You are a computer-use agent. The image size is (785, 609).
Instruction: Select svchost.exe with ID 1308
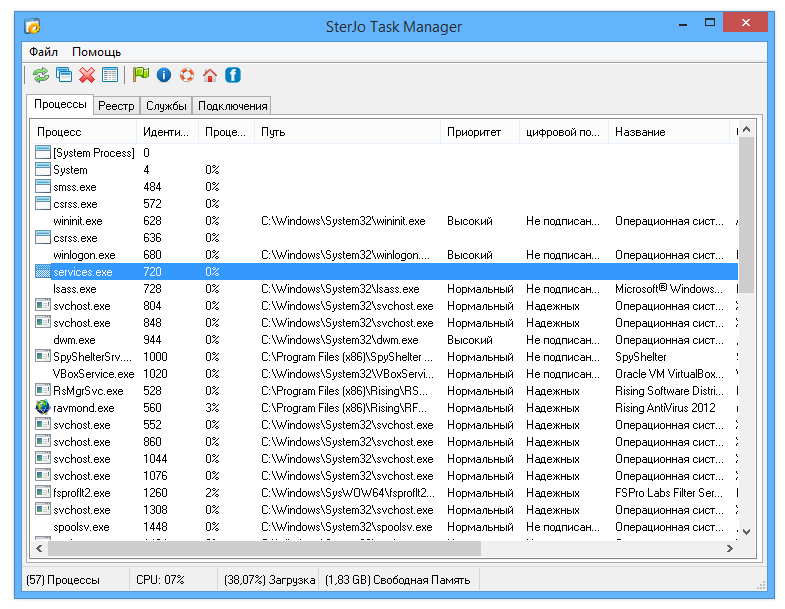click(x=385, y=510)
